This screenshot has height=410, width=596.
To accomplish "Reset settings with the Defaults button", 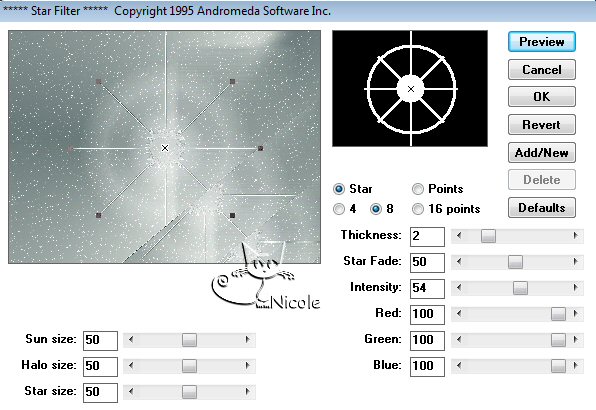I will pyautogui.click(x=542, y=208).
